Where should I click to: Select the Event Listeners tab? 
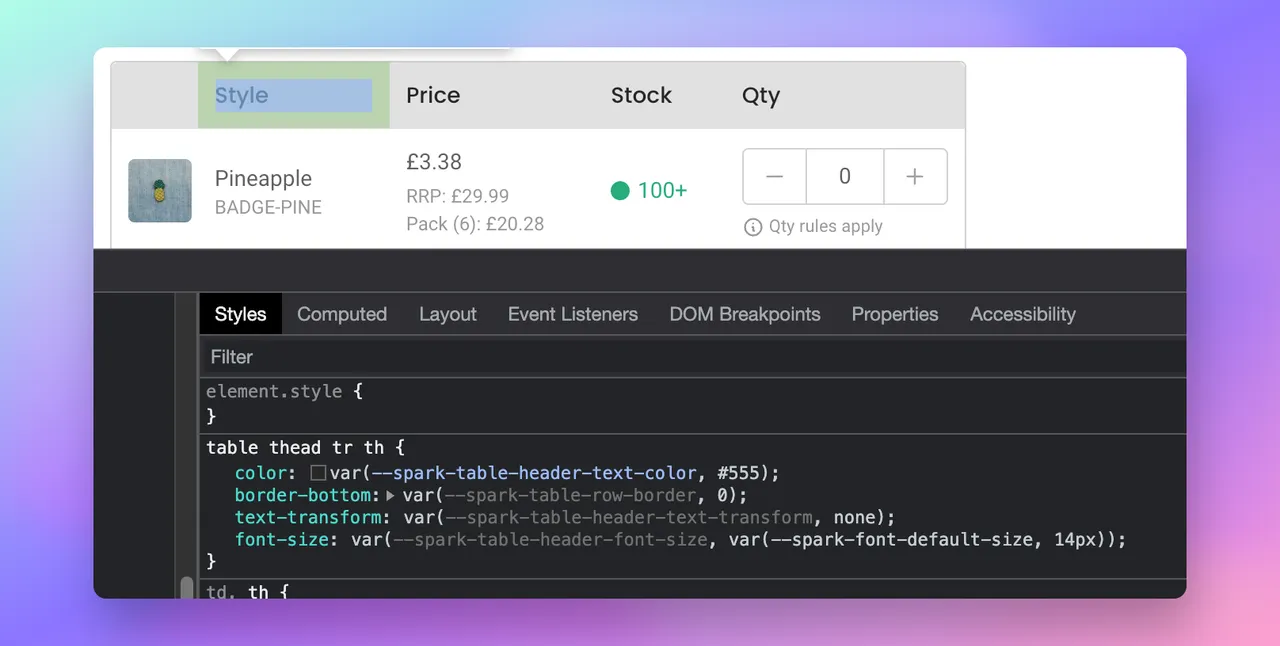tap(572, 314)
